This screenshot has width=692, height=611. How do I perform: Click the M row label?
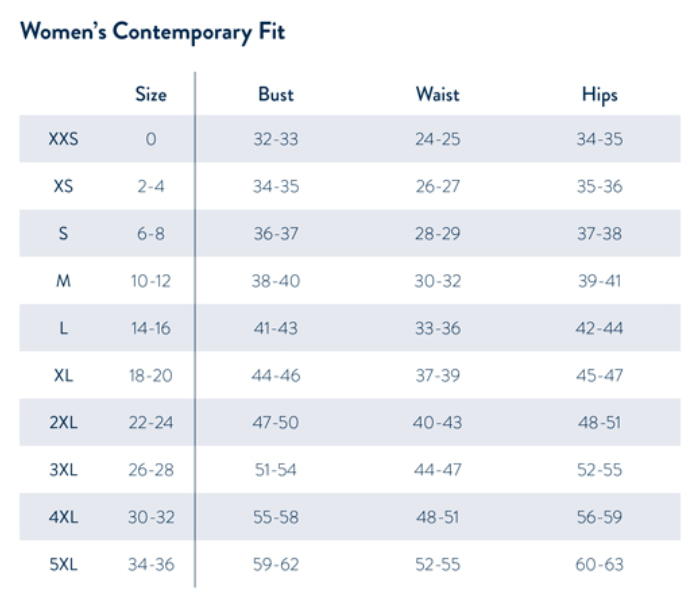pyautogui.click(x=63, y=281)
